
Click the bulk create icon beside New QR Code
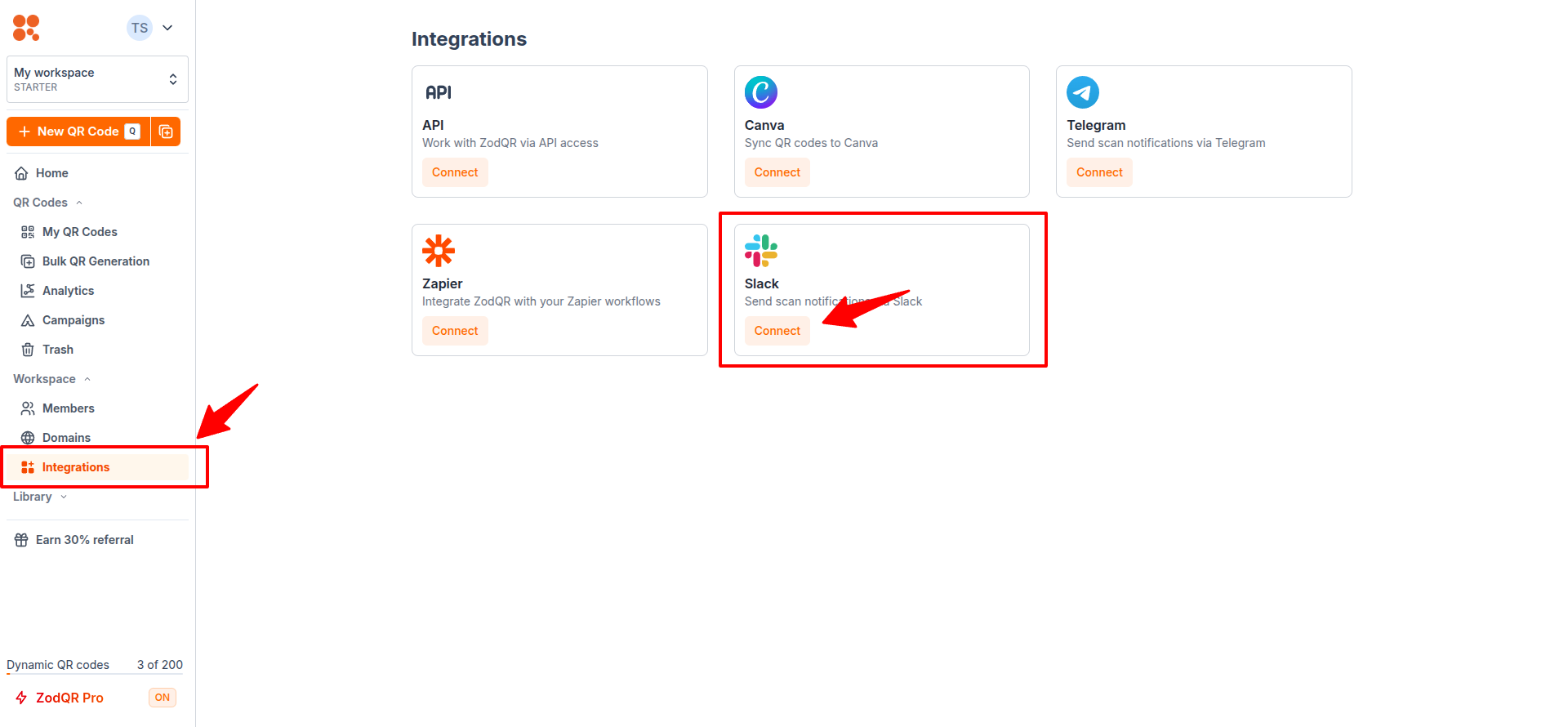(166, 132)
